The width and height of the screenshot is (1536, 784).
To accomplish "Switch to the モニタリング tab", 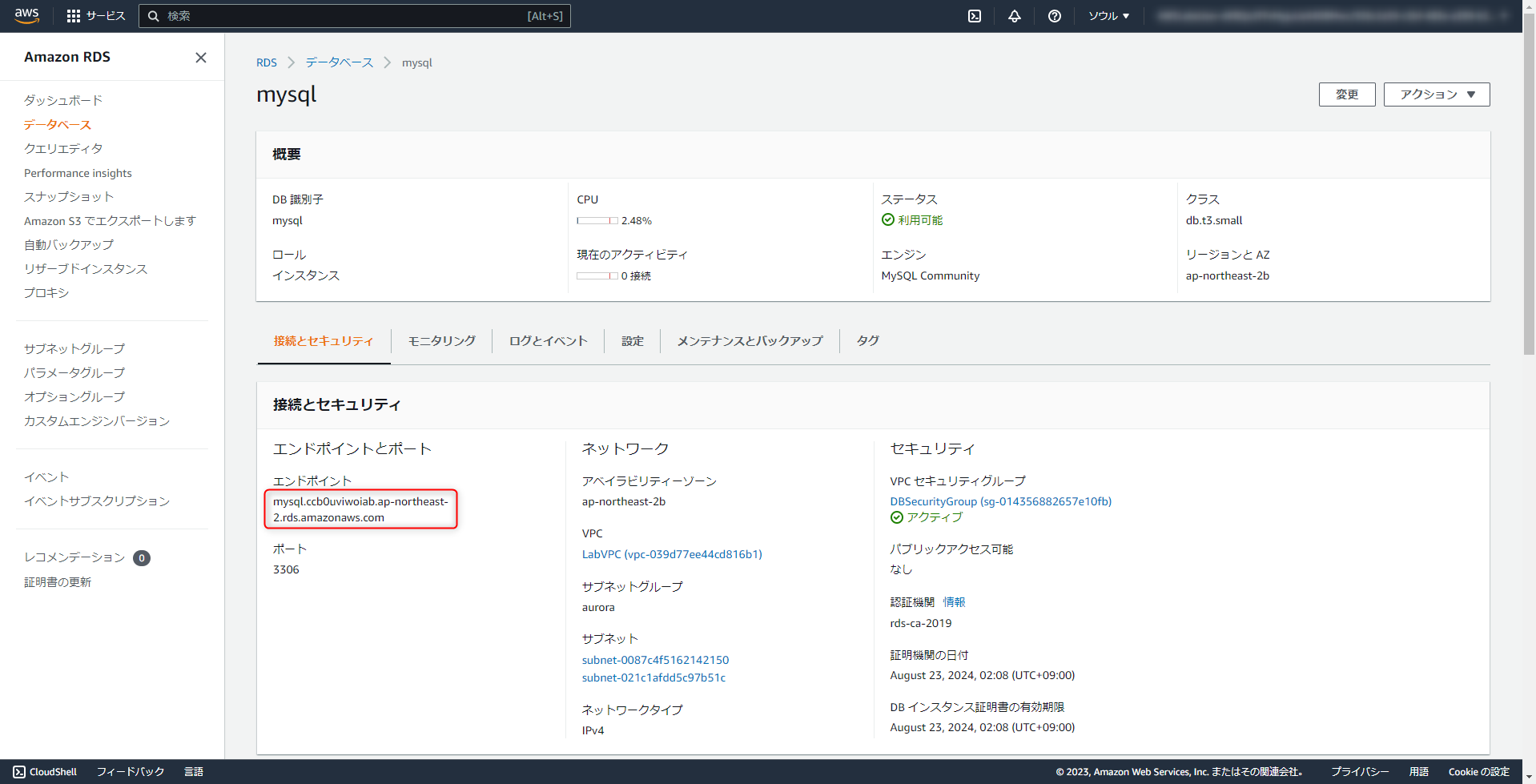I will 440,340.
